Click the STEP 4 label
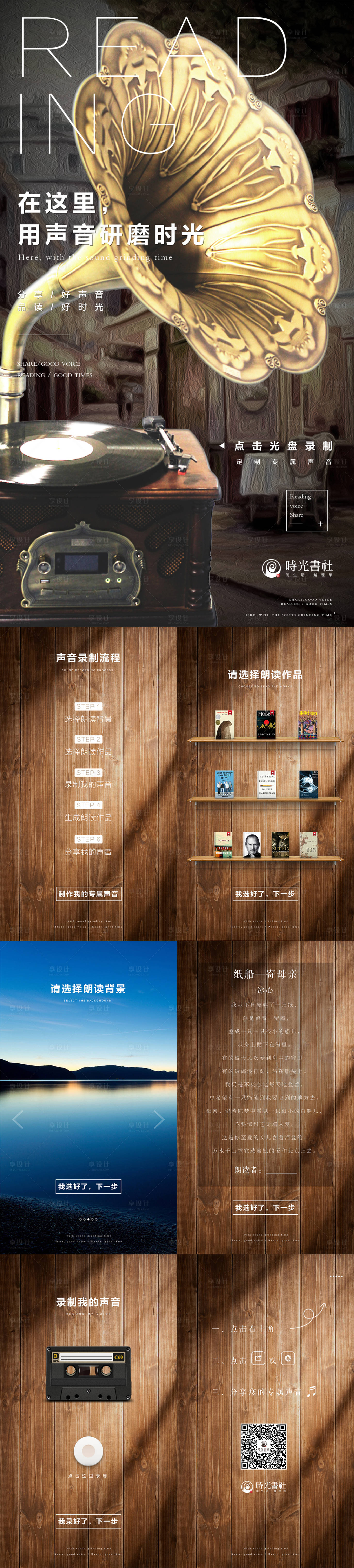This screenshot has height=1568, width=354. (88, 805)
